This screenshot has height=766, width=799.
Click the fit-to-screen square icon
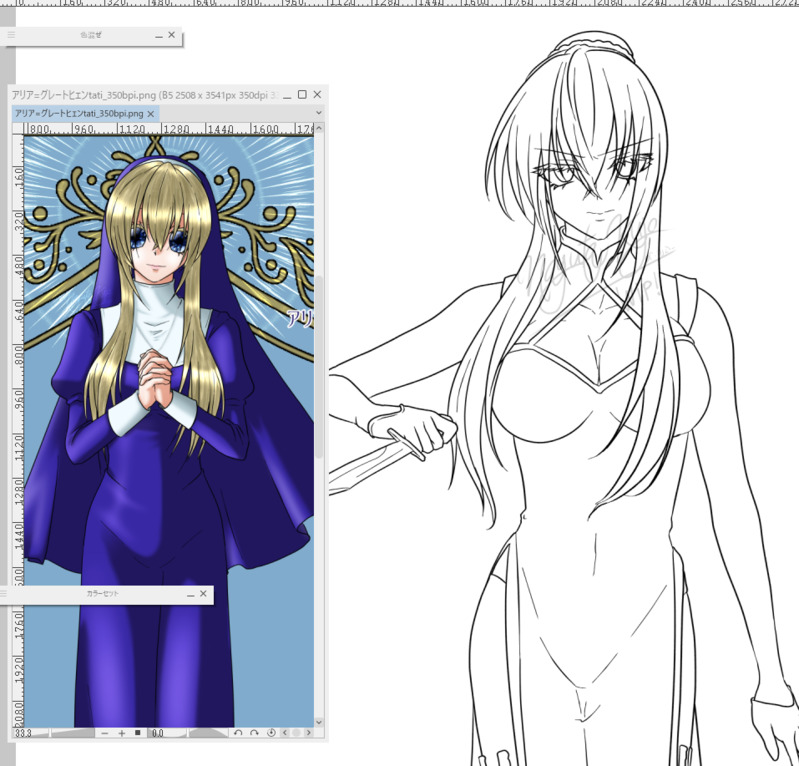(138, 733)
